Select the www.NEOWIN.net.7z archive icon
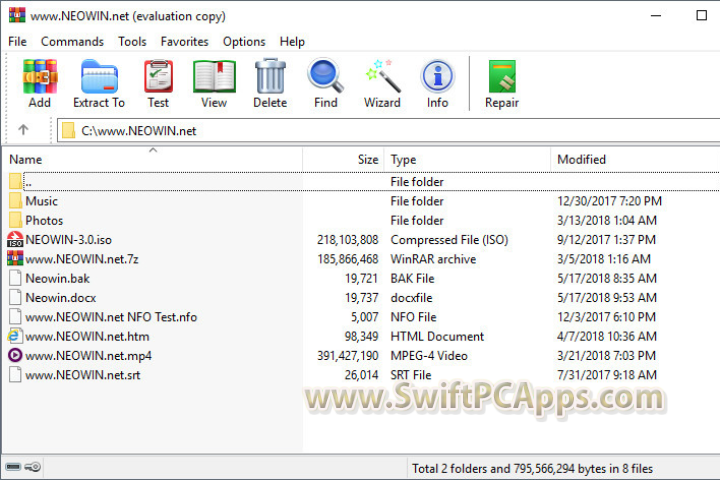The image size is (720, 480). click(x=15, y=259)
